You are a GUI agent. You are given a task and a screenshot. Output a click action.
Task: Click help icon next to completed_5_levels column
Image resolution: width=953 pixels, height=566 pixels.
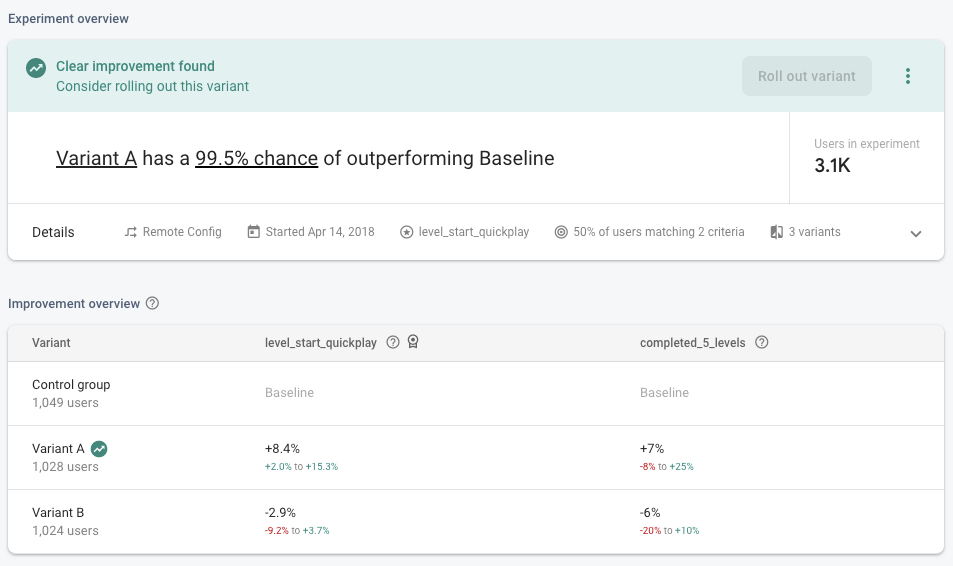click(x=762, y=342)
